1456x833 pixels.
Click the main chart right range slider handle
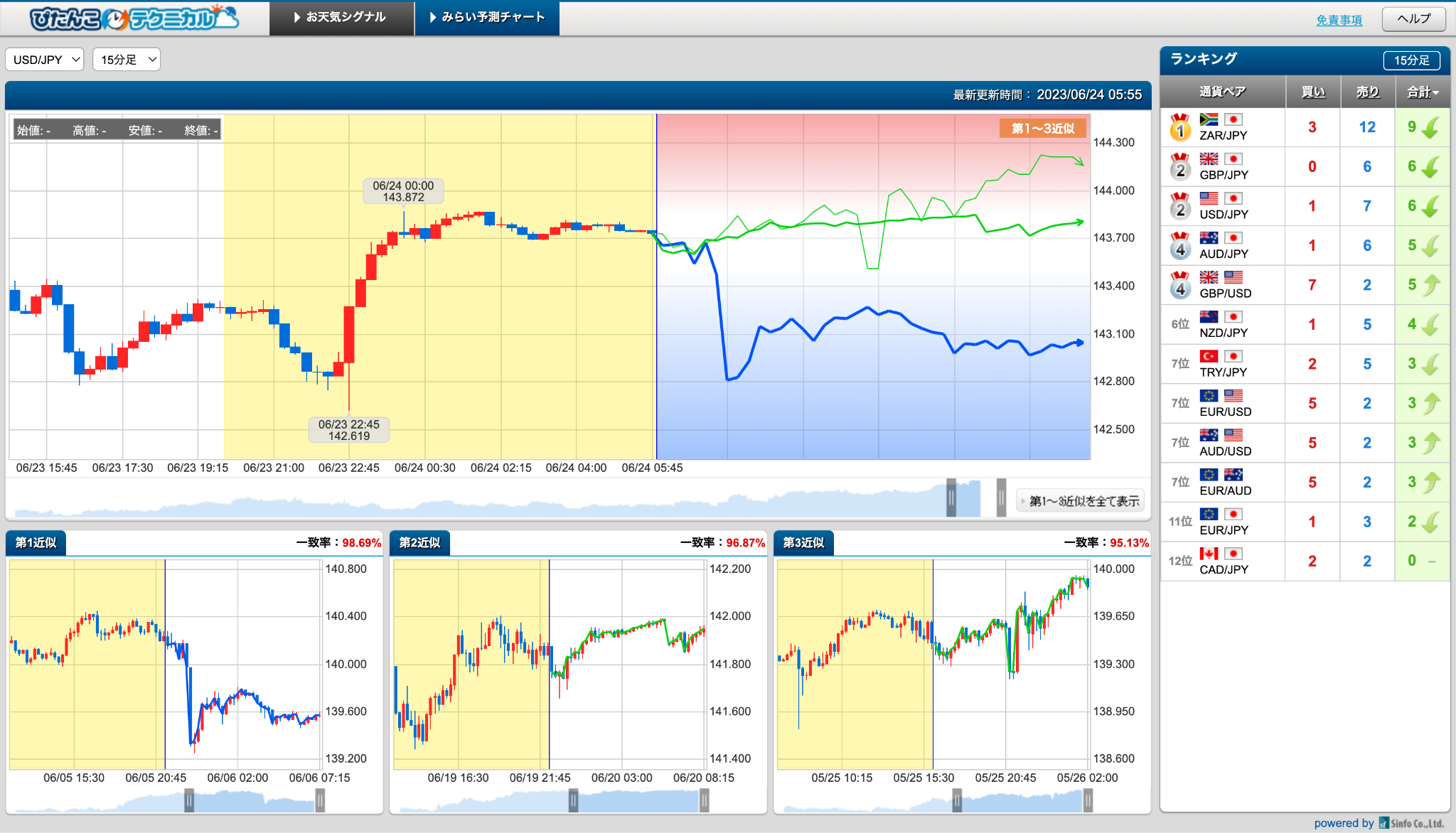point(1001,498)
